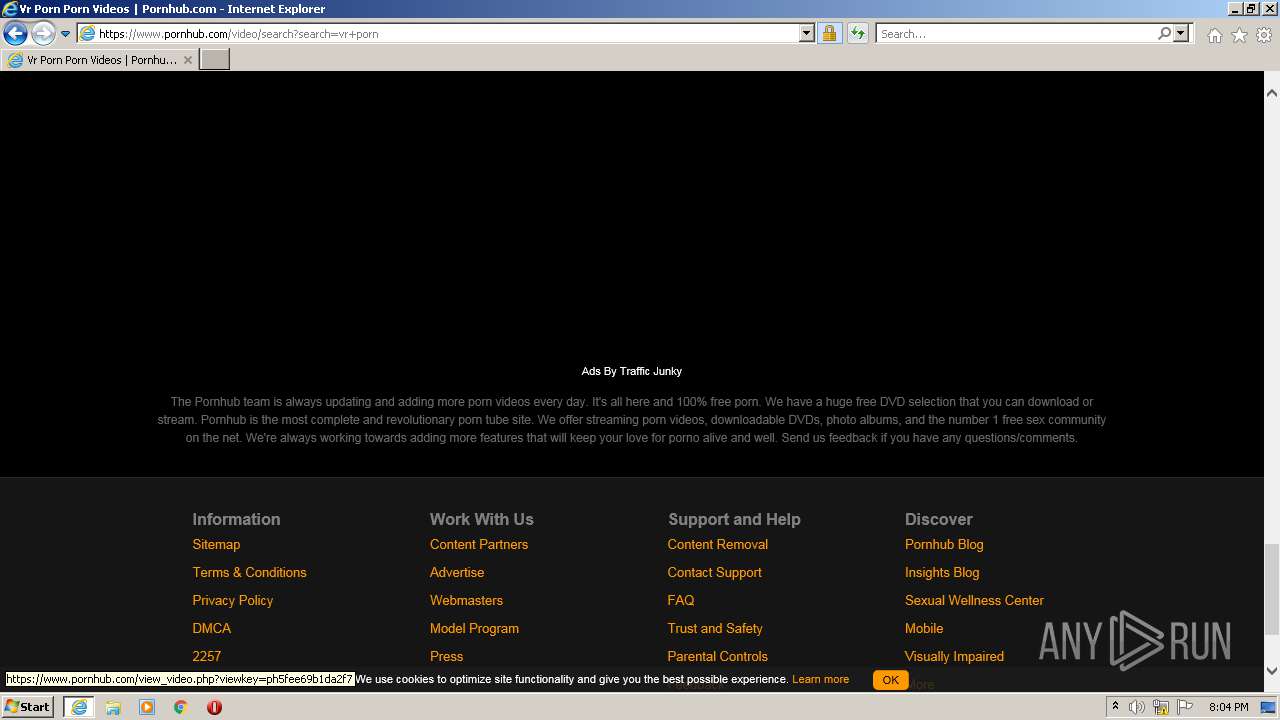Screen dimensions: 1280x720
Task: Click the Show desktop icon
Action: 1269,707
